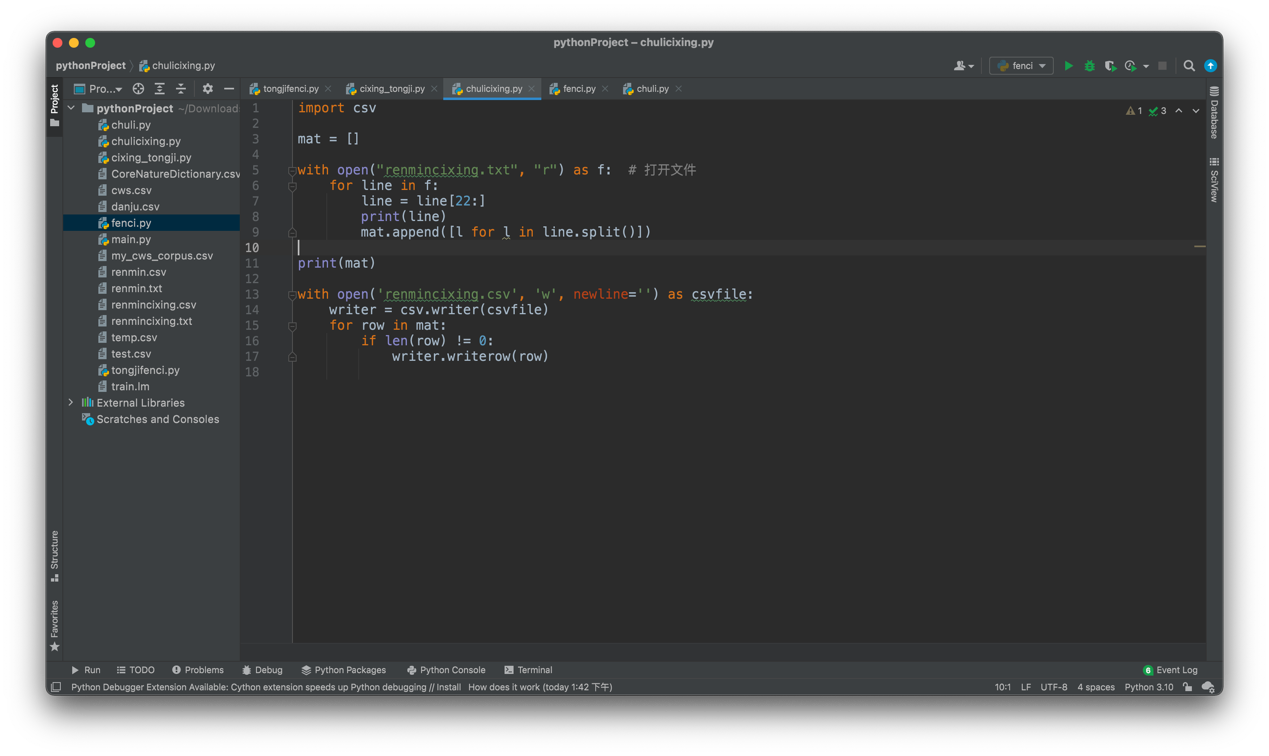This screenshot has height=756, width=1269.
Task: Click the 4 spaces indent setting
Action: [x=1096, y=687]
